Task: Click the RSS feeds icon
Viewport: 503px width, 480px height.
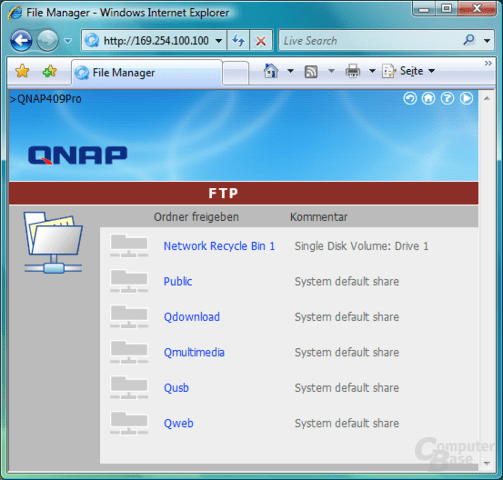Action: point(311,71)
